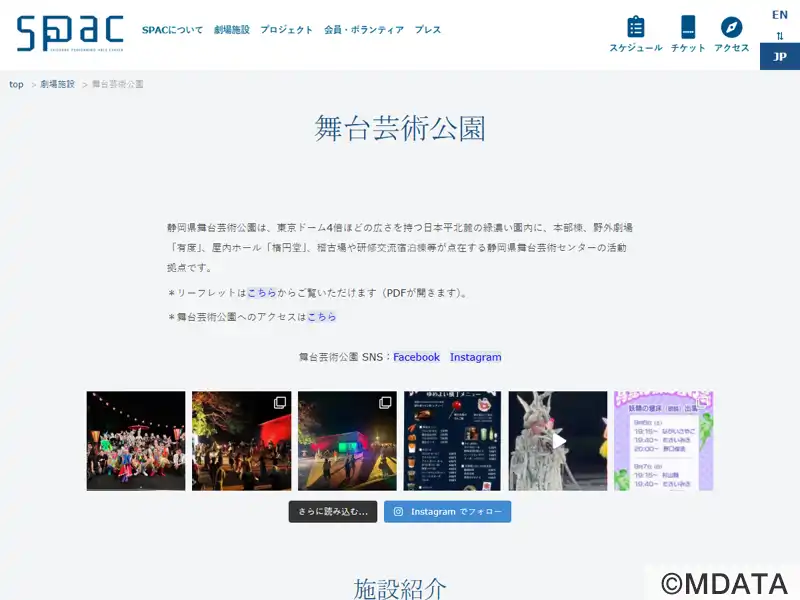Click the 舞台芸術公園 page heading
The width and height of the screenshot is (800, 600).
point(400,128)
